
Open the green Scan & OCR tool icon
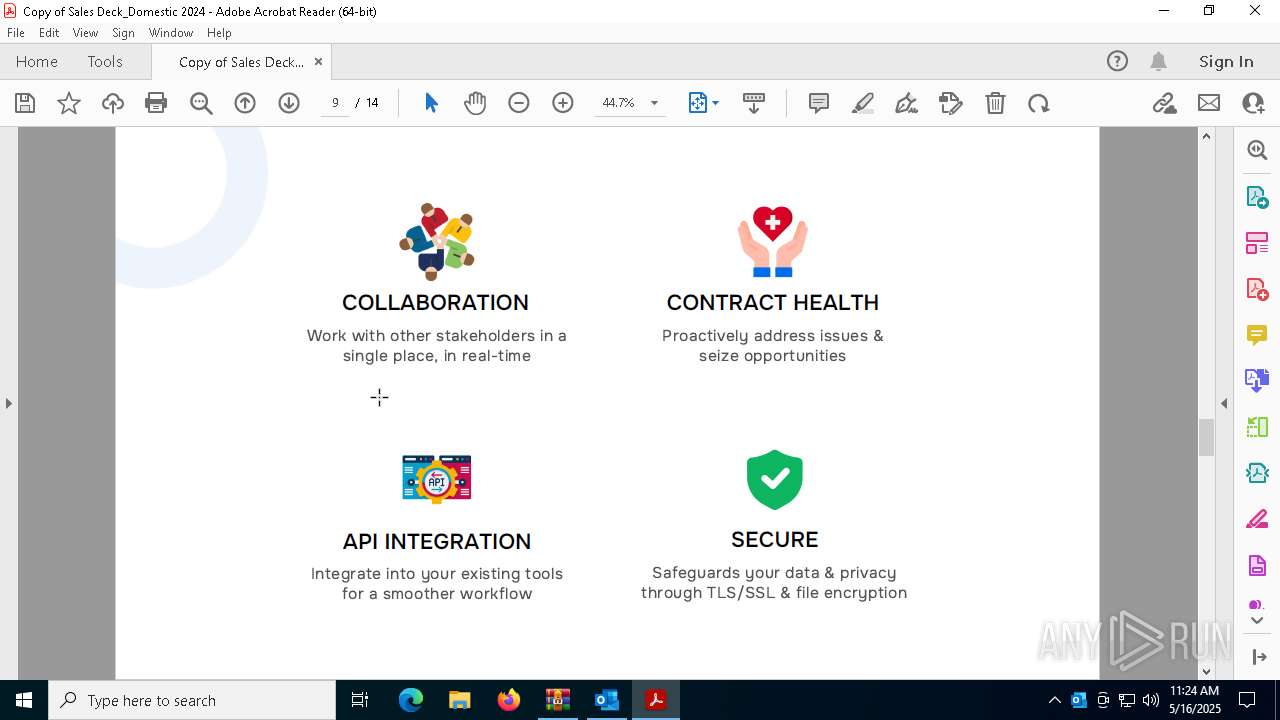[1257, 473]
